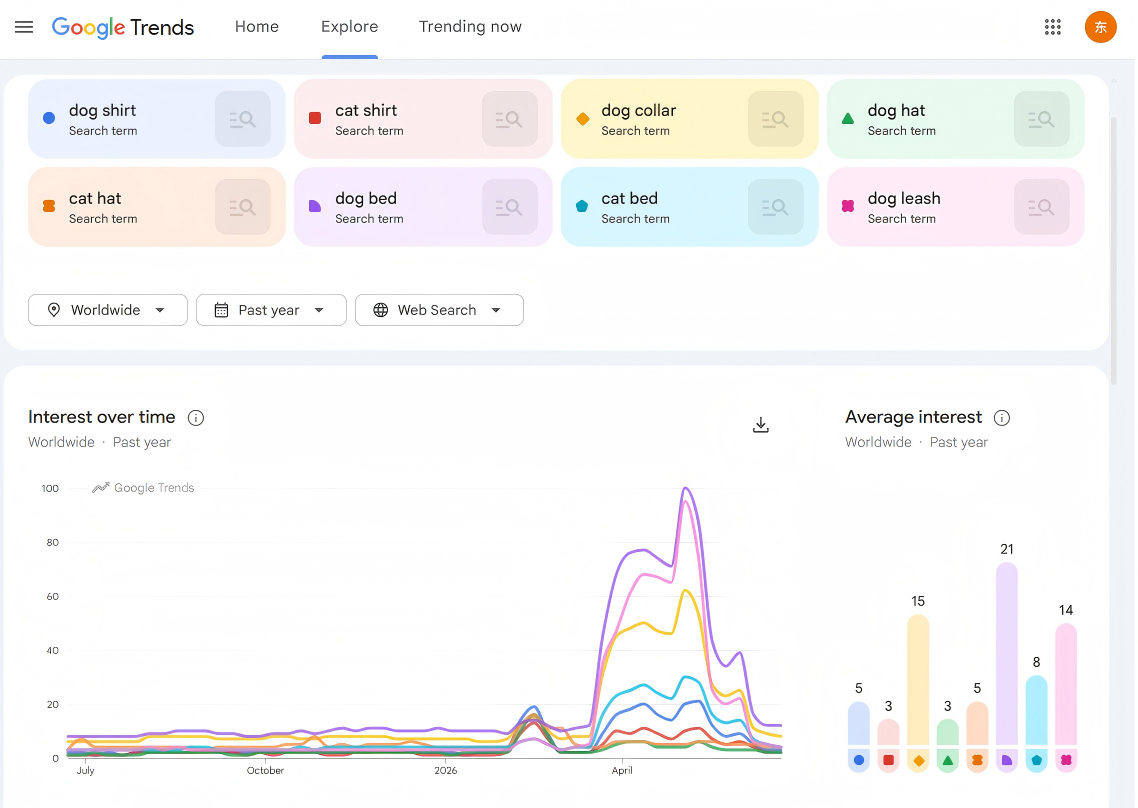The height and width of the screenshot is (808, 1138).
Task: Select the dog collar search term text
Action: click(639, 110)
